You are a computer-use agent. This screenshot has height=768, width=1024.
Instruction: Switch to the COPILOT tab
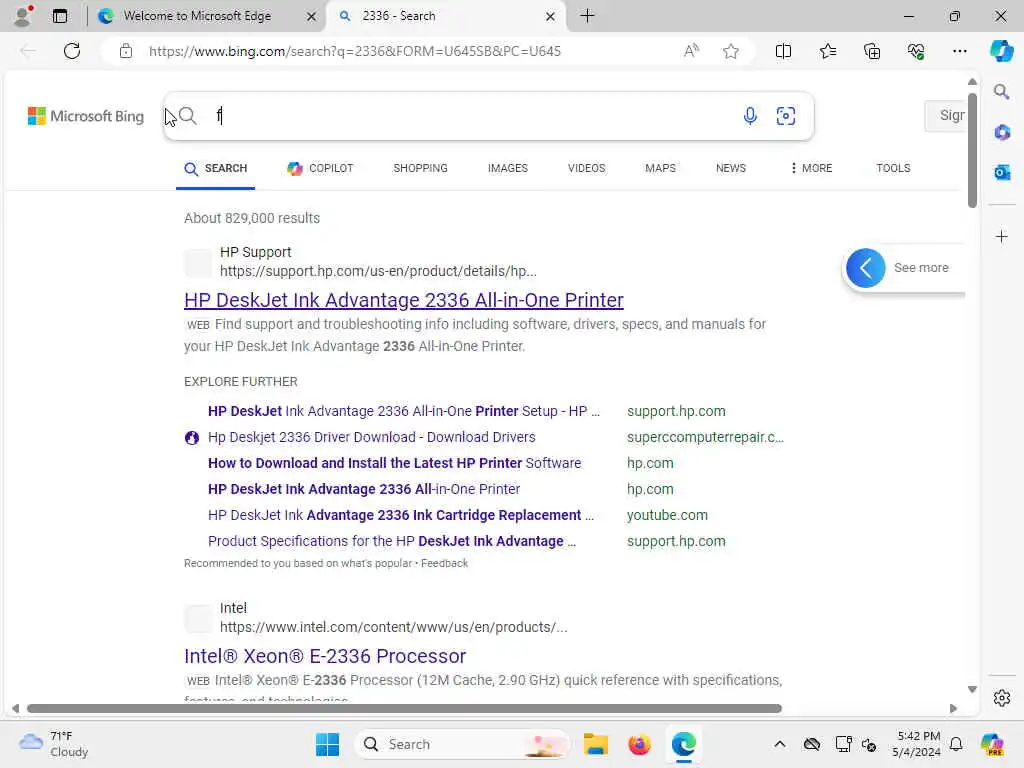320,168
